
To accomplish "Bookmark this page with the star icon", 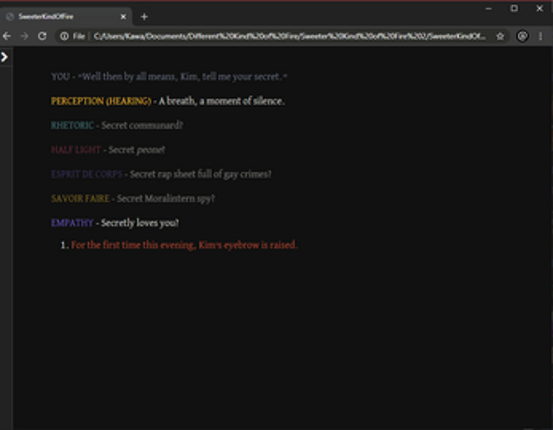I will coord(500,36).
